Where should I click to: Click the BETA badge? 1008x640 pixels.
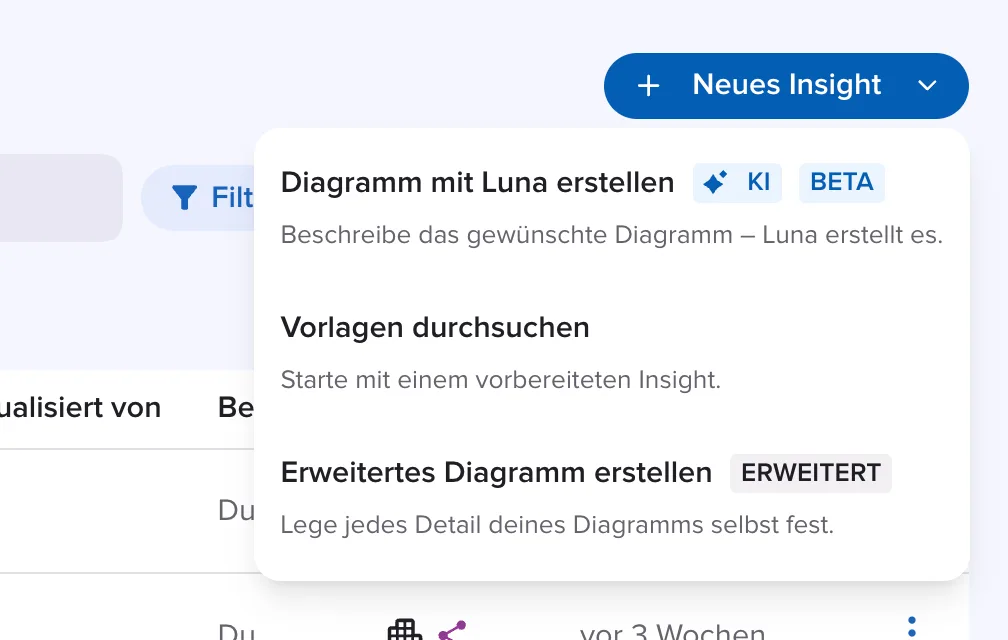tap(842, 182)
